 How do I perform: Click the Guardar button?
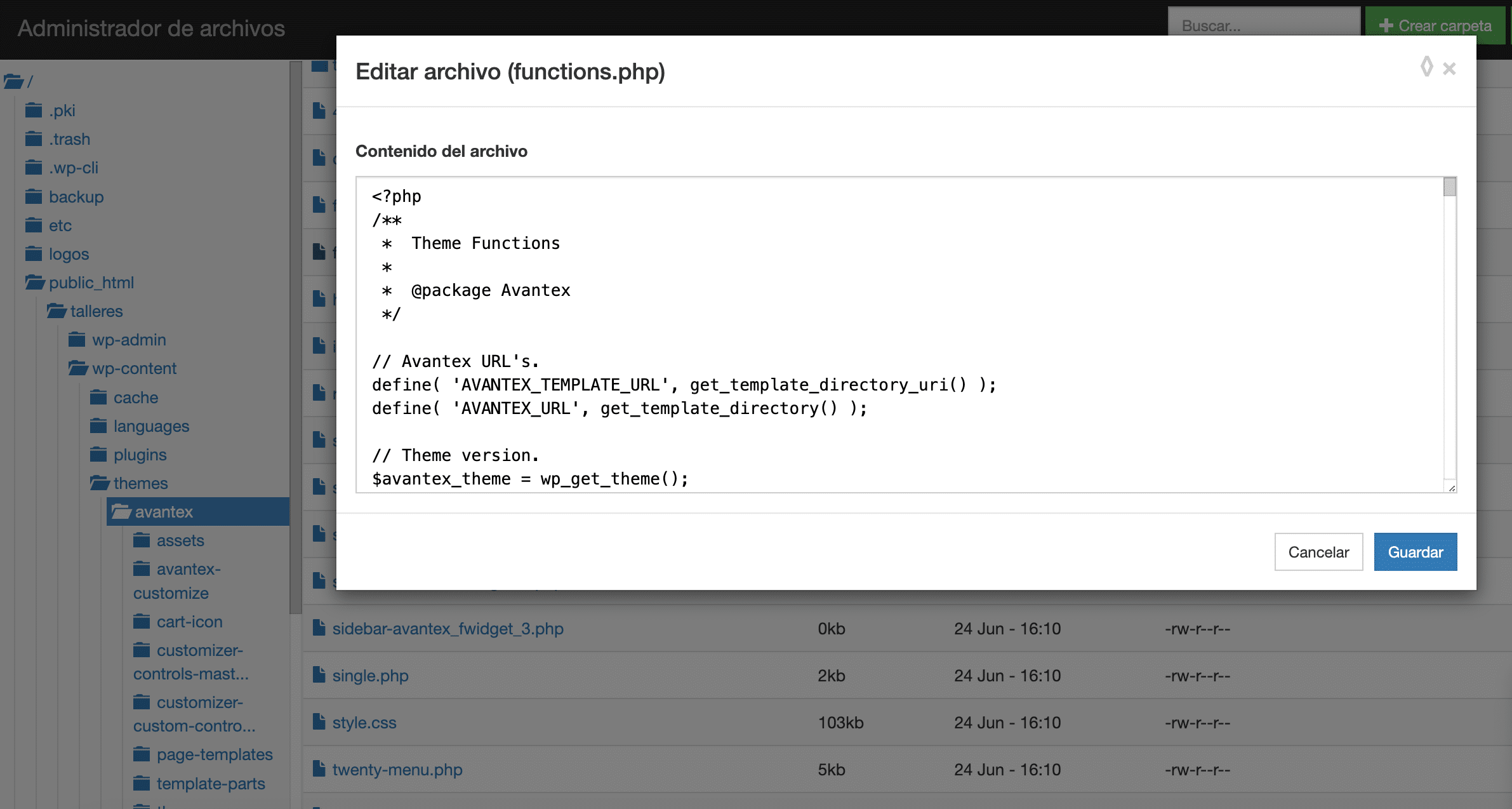[x=1415, y=552]
